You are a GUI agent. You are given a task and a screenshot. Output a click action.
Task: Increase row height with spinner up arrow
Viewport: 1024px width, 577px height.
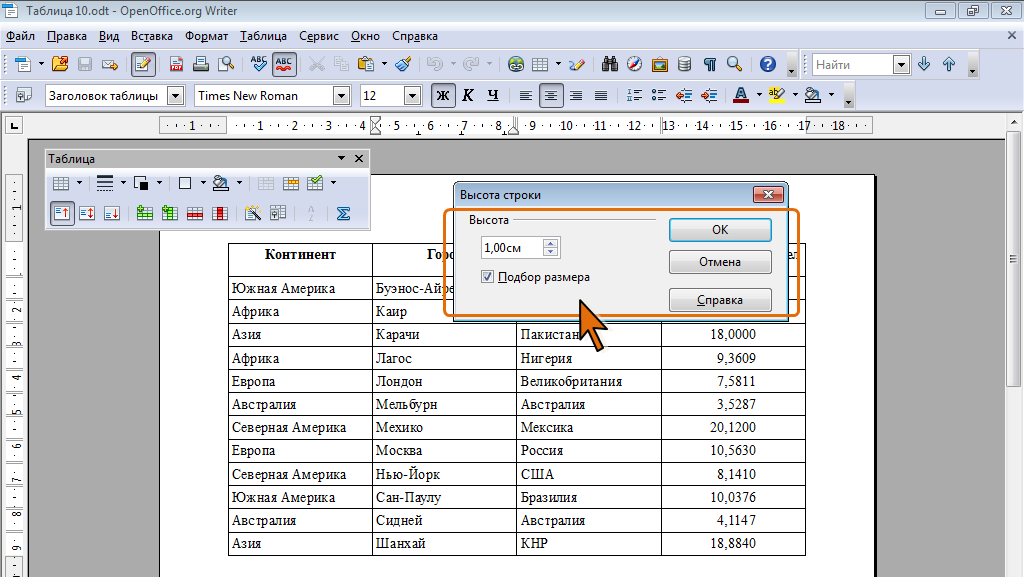(x=551, y=243)
